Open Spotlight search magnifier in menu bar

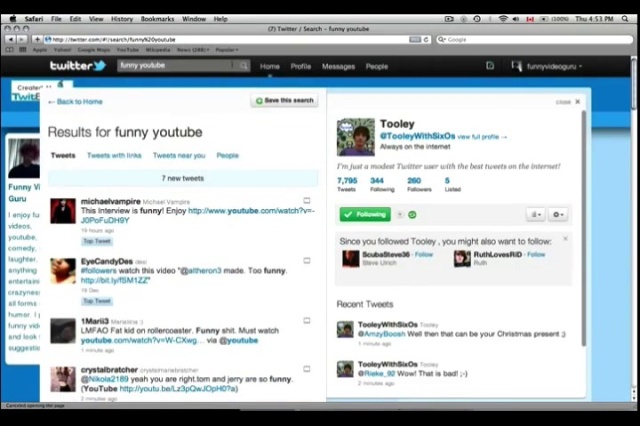pos(625,19)
